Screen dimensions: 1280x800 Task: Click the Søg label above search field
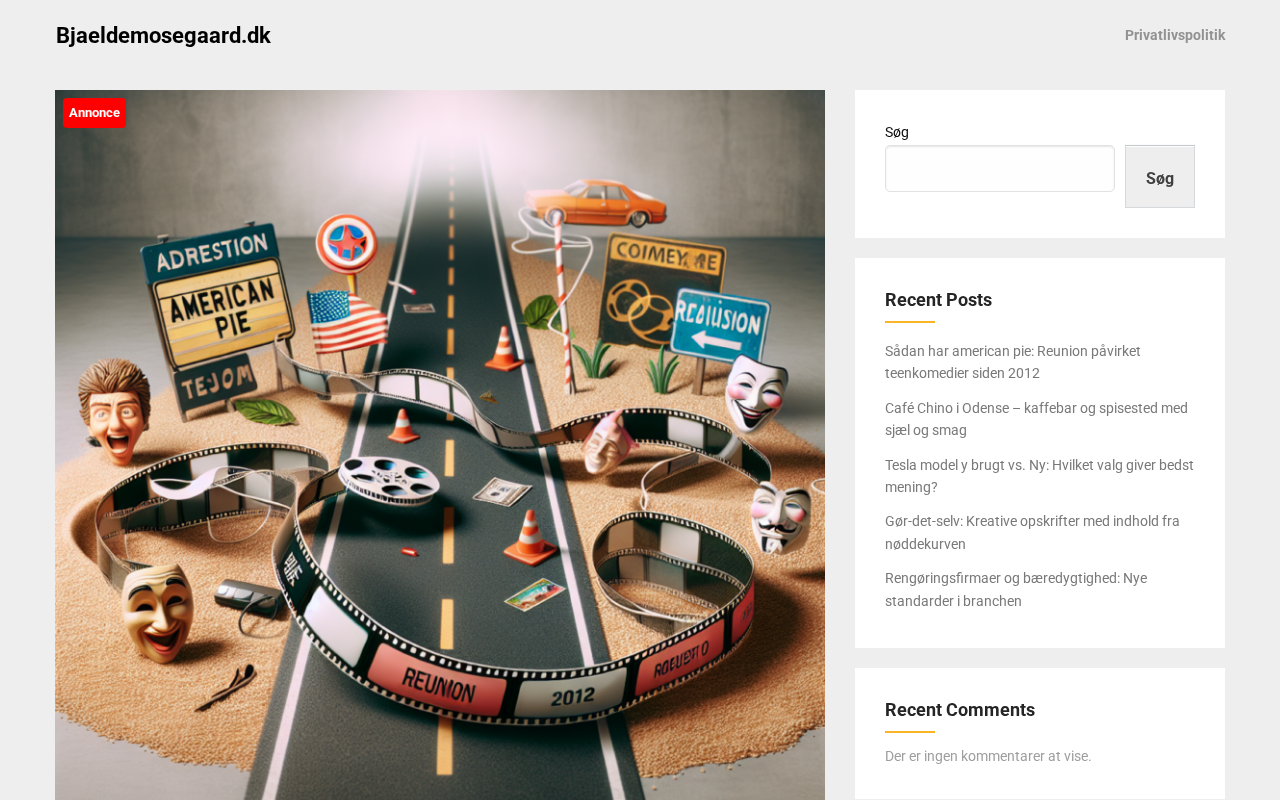[897, 132]
